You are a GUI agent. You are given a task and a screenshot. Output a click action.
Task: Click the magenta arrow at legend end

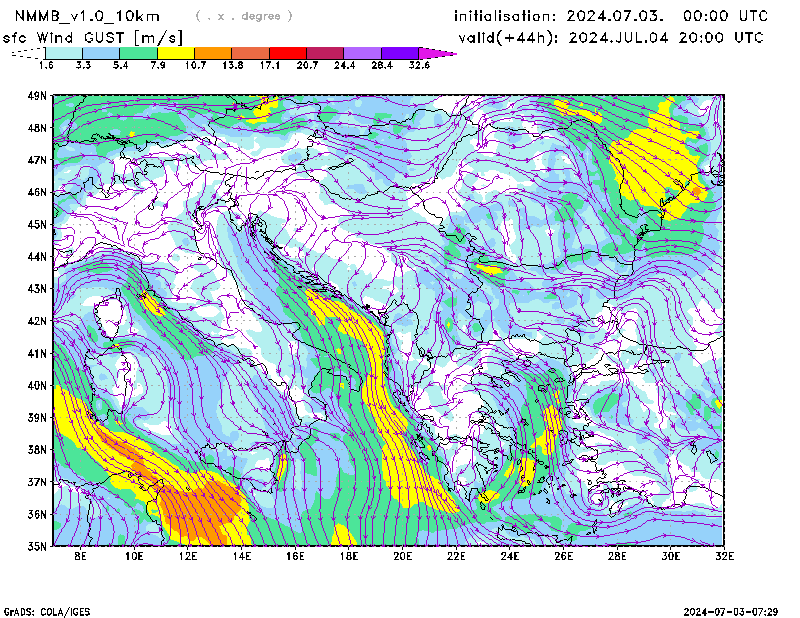pyautogui.click(x=437, y=53)
